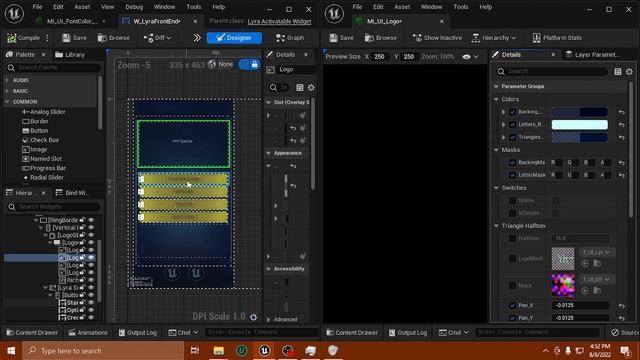Open Windows Start menu
This screenshot has width=640, height=360.
pos(11,351)
